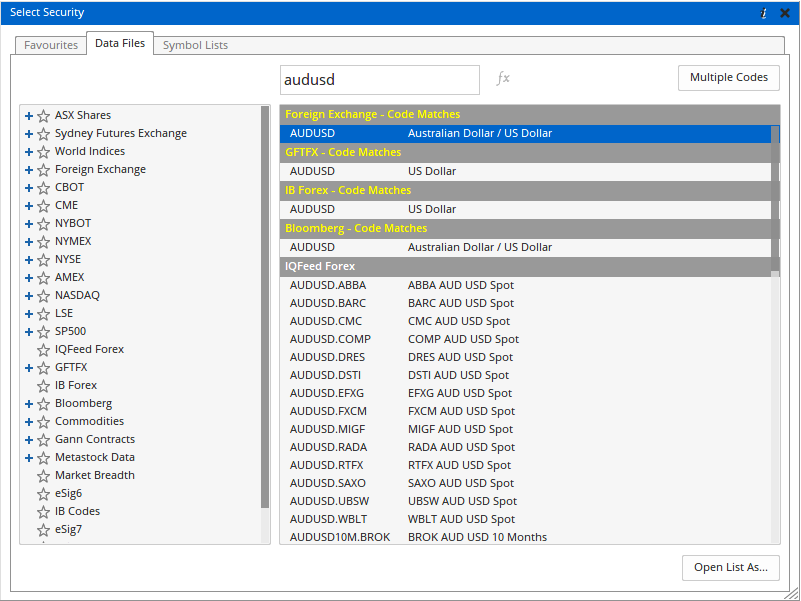
Task: Click the NYSE folder label
Action: pyautogui.click(x=68, y=259)
